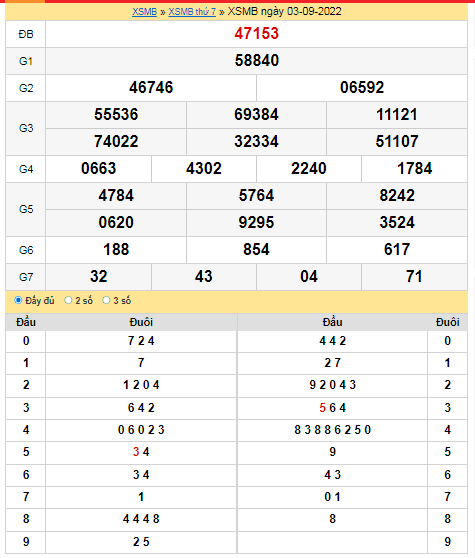
Task: Click the G3 number 32334
Action: click(256, 142)
